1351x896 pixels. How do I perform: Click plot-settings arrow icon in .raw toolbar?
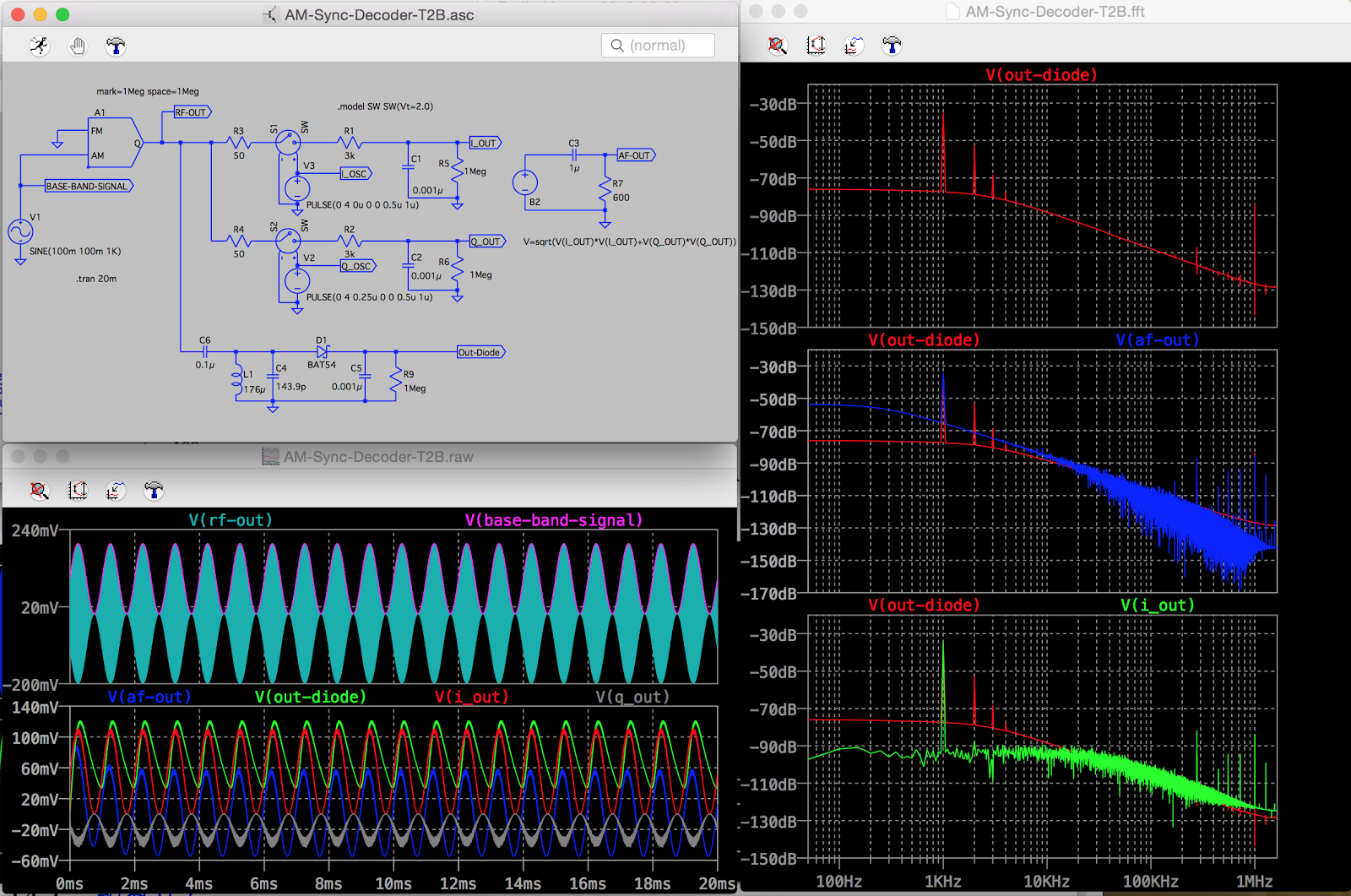[x=115, y=491]
